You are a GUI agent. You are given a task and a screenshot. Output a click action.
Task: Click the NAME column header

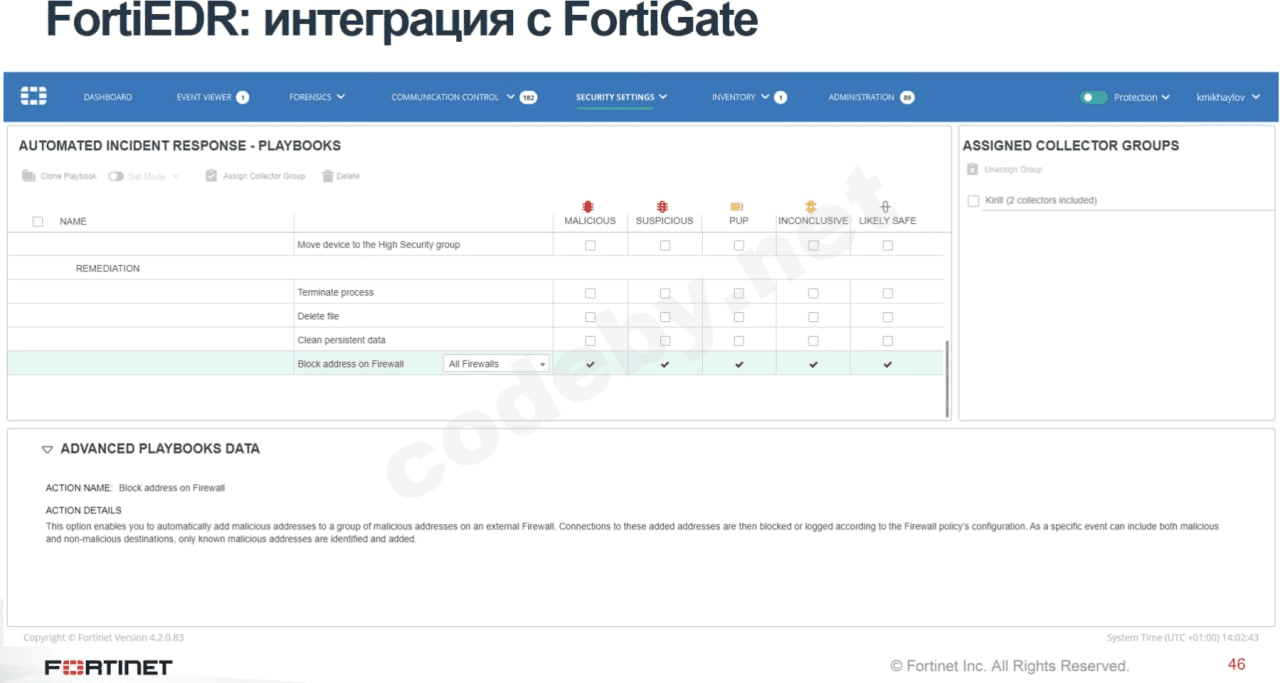73,222
